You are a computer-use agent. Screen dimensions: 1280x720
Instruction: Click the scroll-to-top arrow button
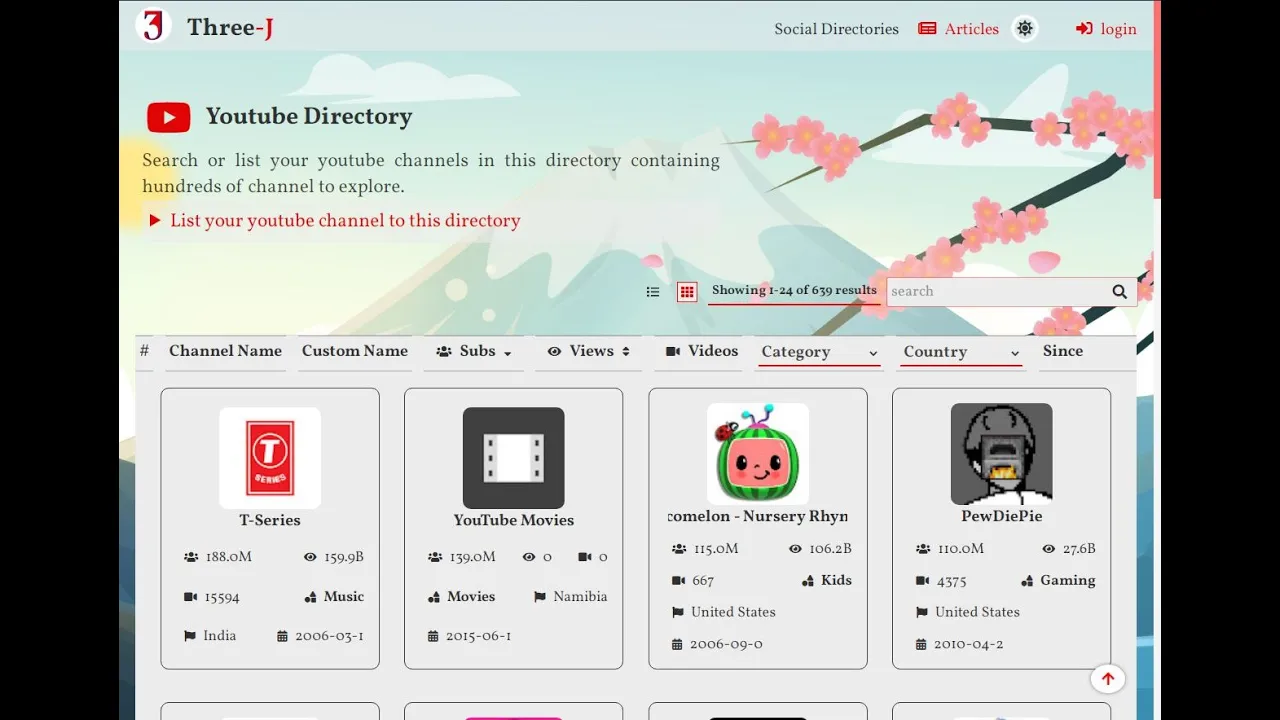point(1108,679)
